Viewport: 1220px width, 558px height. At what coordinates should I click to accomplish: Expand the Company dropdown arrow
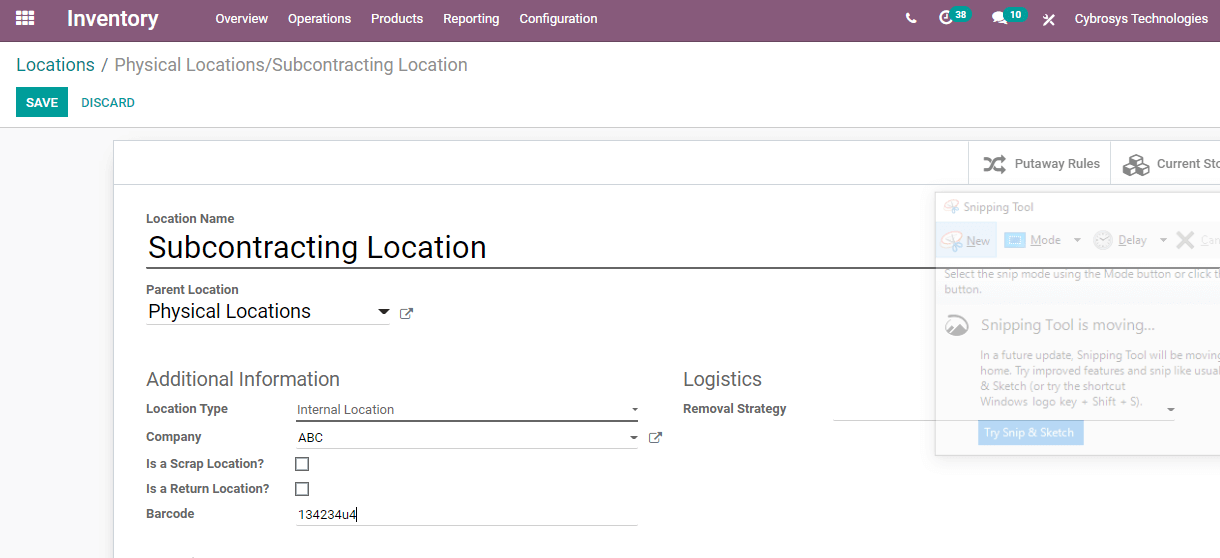(633, 437)
